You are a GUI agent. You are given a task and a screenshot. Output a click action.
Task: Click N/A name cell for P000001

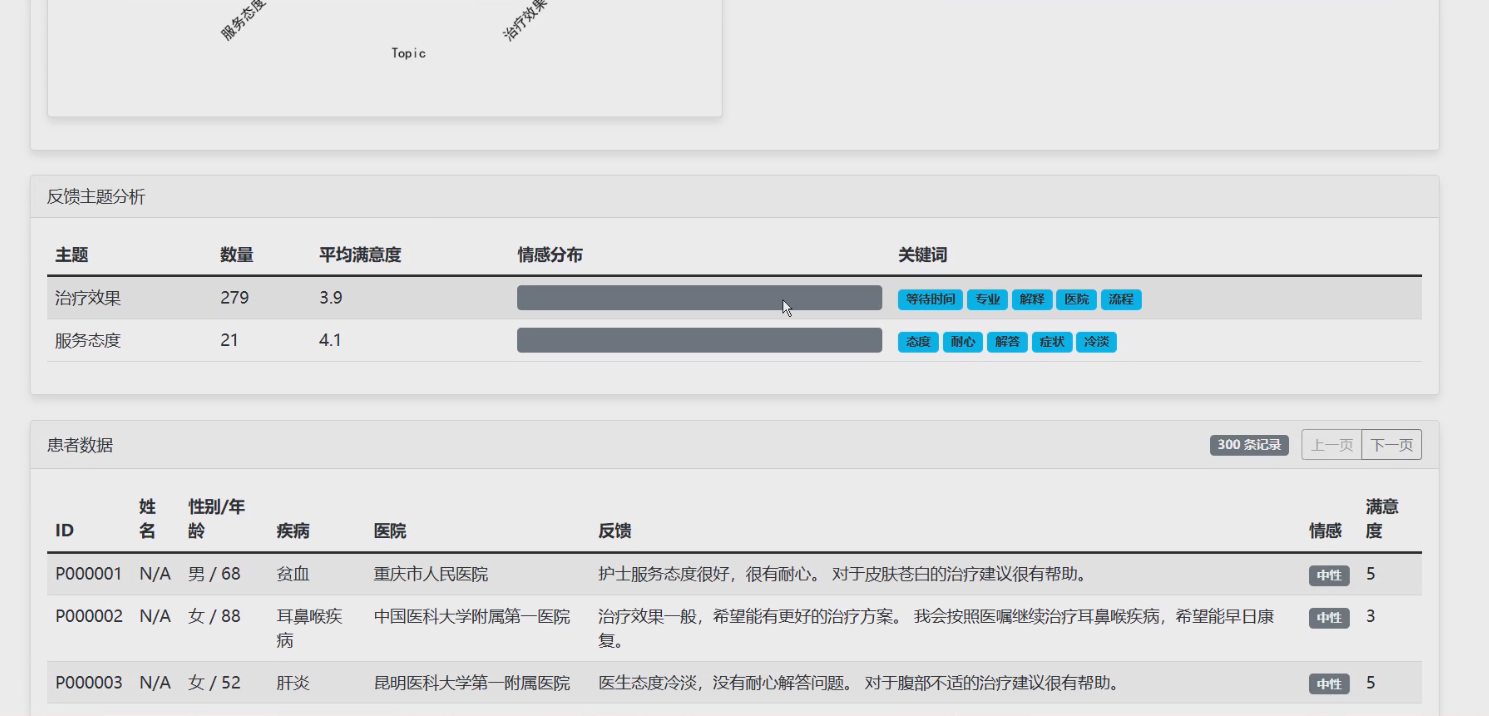pos(154,575)
